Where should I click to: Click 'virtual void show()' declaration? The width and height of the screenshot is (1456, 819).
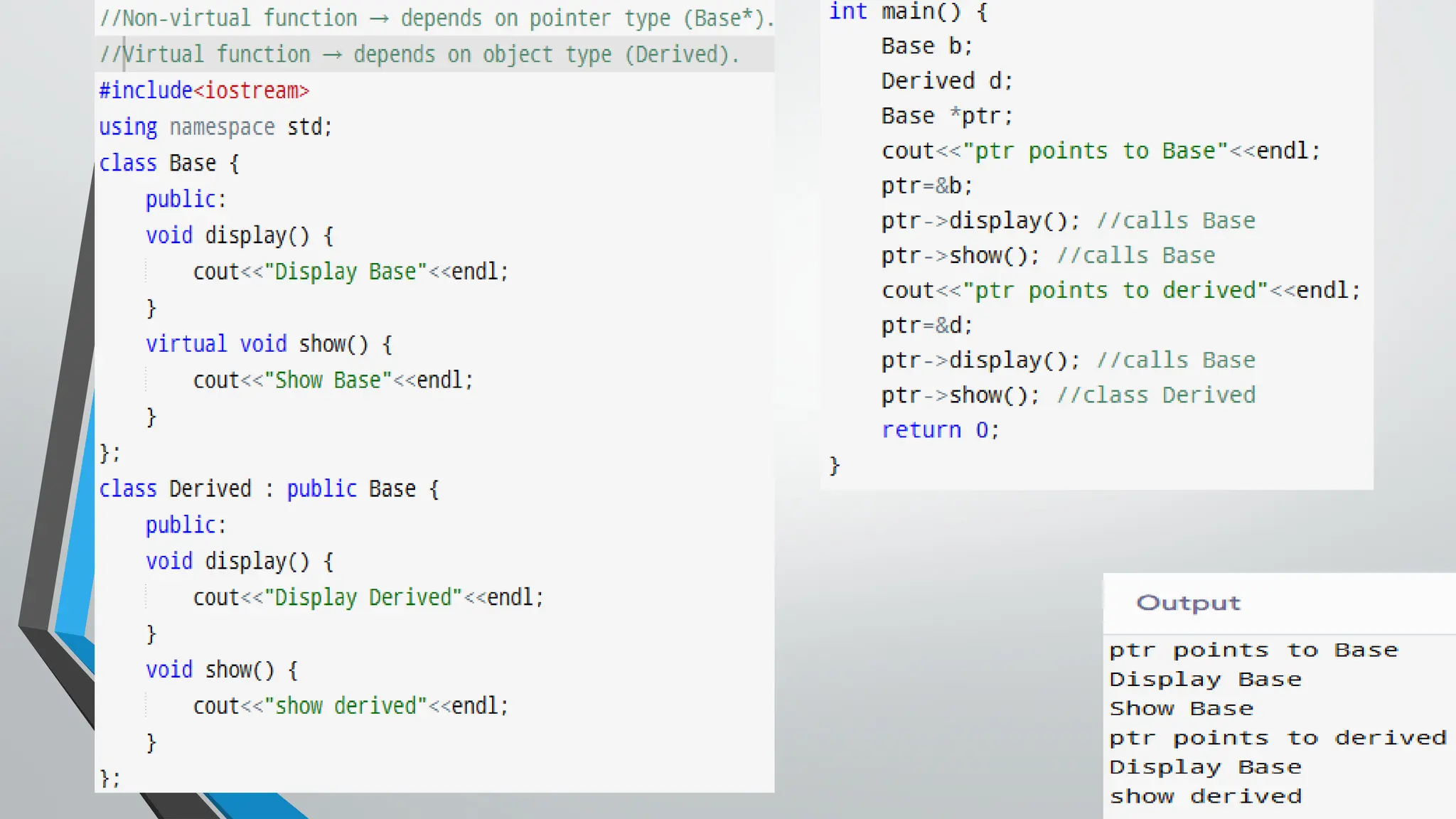268,344
